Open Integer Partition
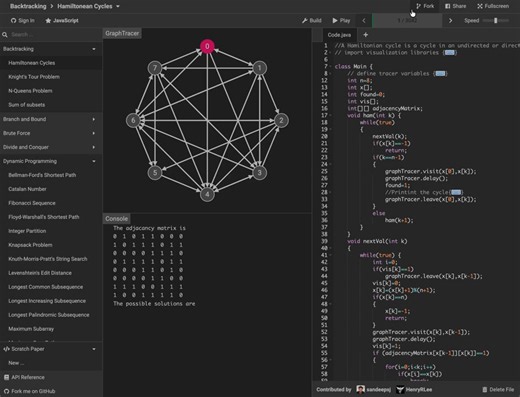Screen dimensions: 520x397 pos(51,231)
